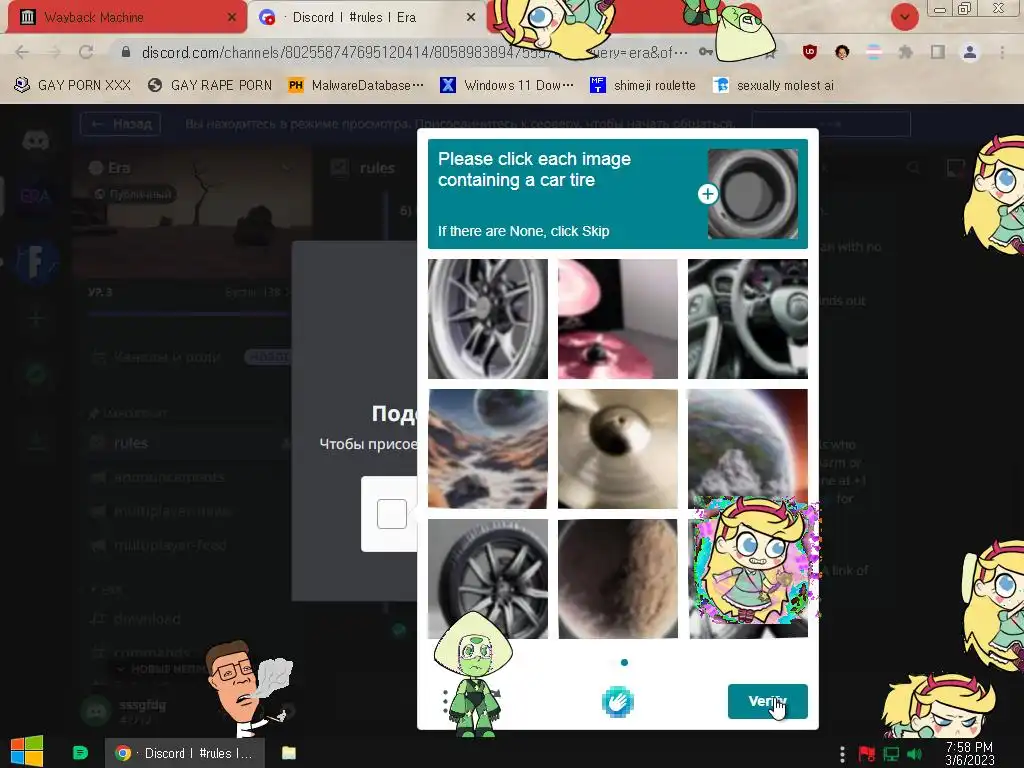Image resolution: width=1024 pixels, height=768 pixels.
Task: Select the steering wheel interior captcha image
Action: (x=748, y=319)
